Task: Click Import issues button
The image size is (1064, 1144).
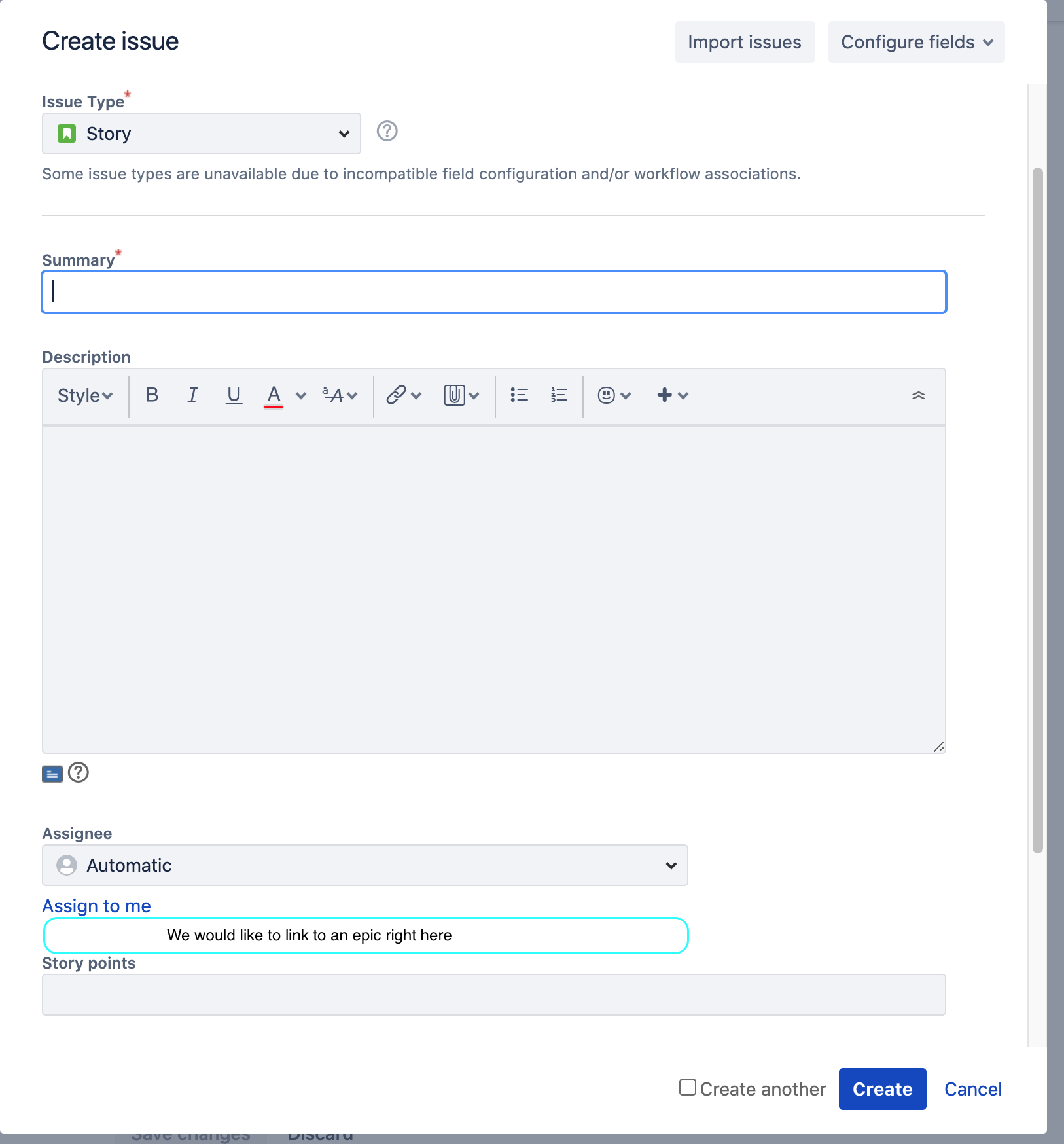Action: pyautogui.click(x=745, y=42)
